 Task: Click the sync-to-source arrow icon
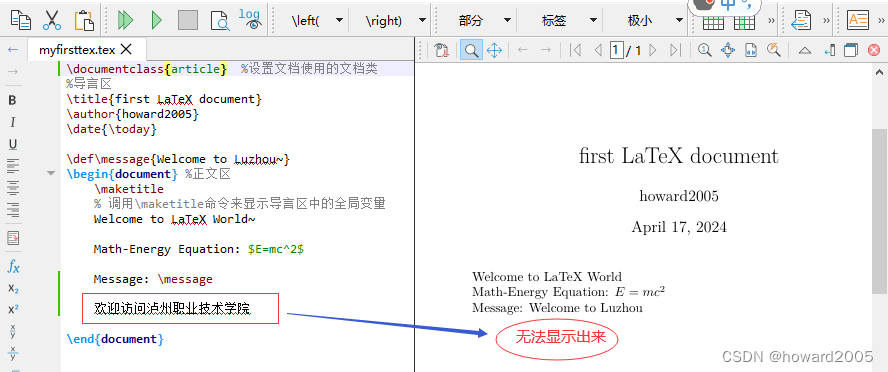coord(830,50)
